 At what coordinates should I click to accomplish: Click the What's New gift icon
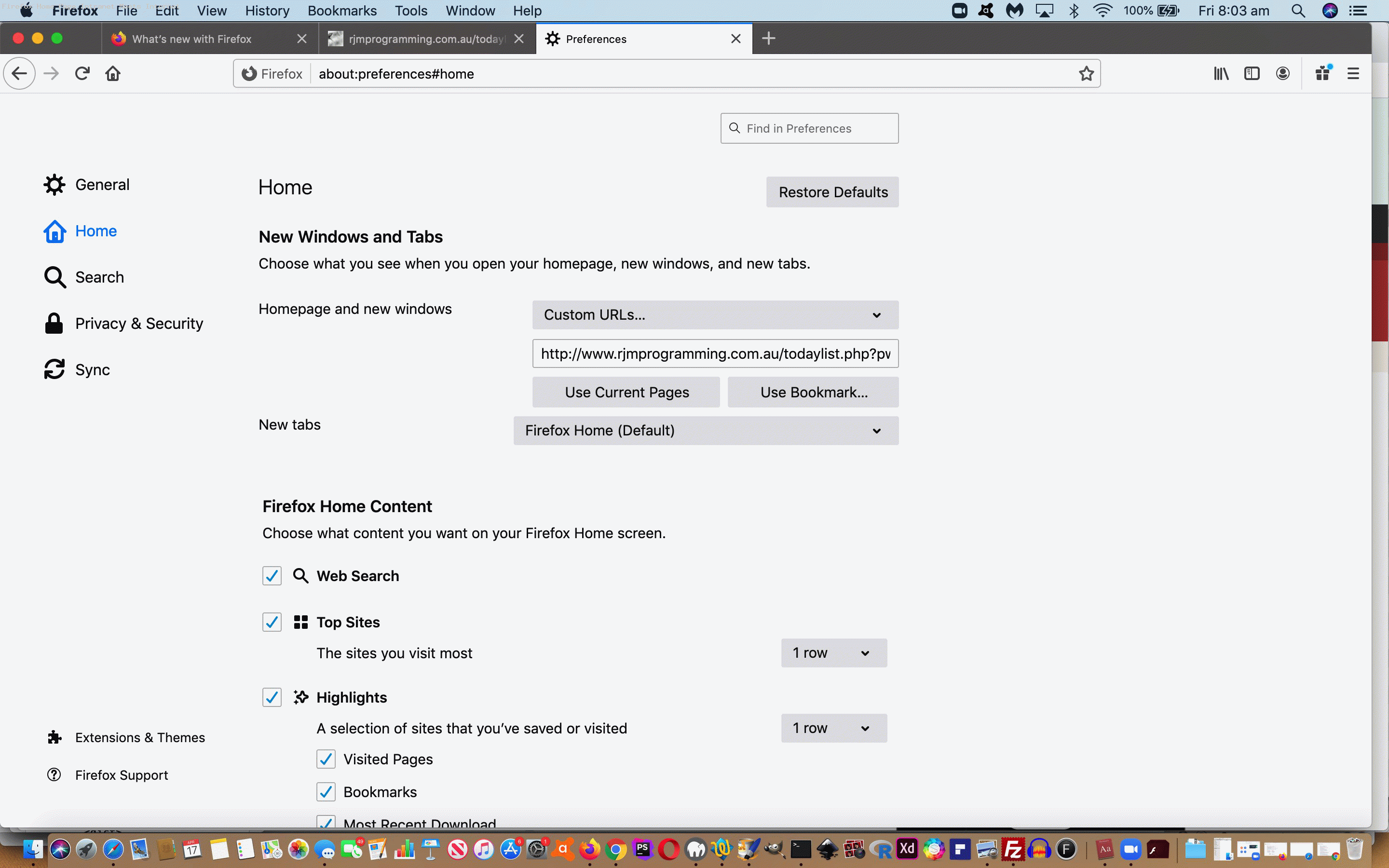click(x=1323, y=73)
